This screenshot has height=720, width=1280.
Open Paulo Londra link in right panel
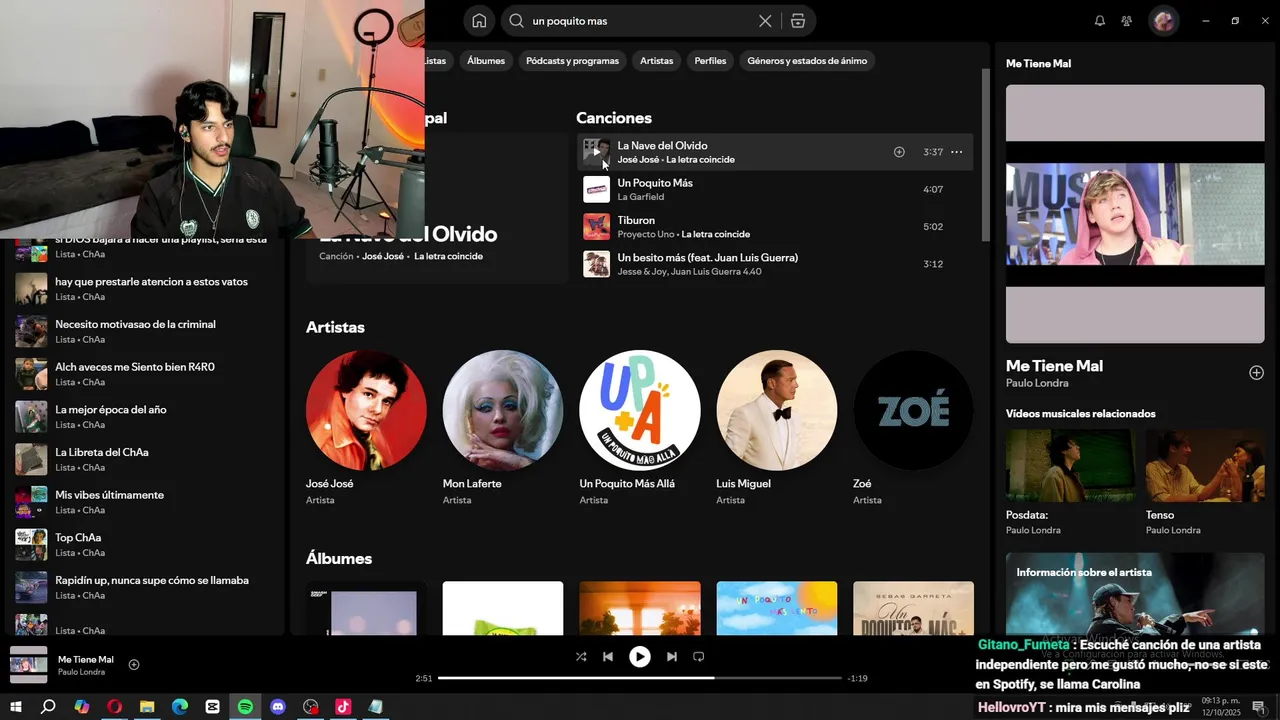point(1037,383)
